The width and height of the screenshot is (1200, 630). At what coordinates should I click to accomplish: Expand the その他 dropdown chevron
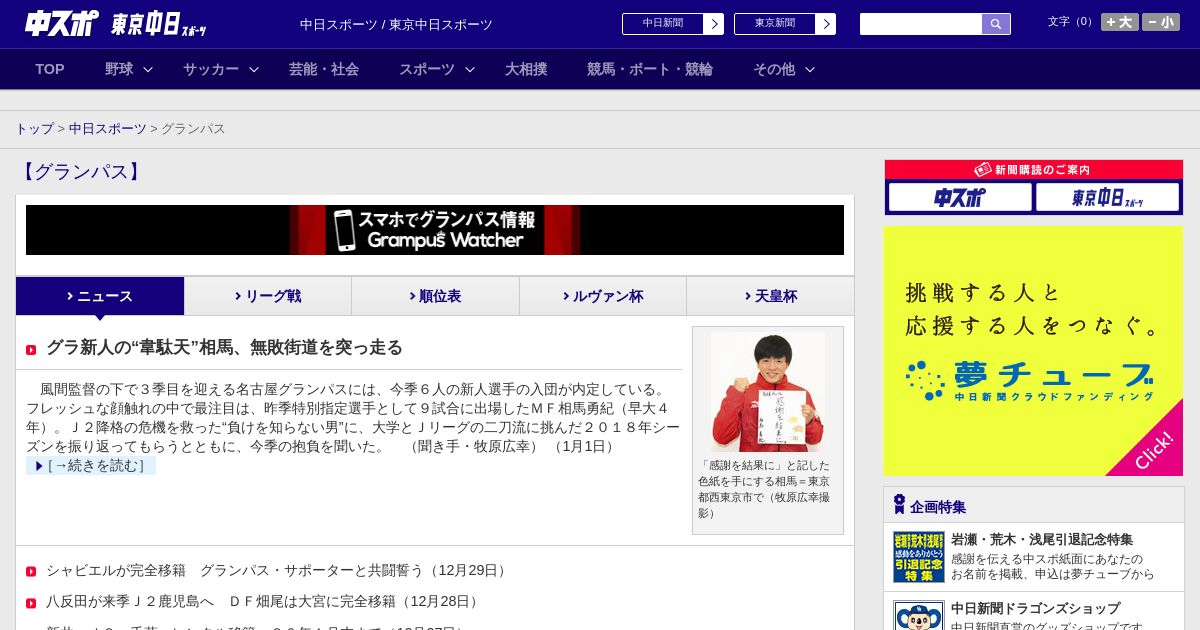(810, 69)
